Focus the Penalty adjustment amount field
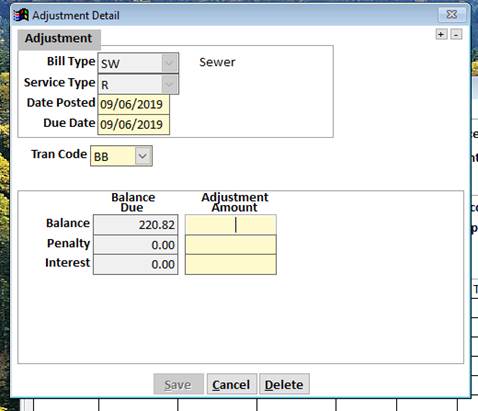The width and height of the screenshot is (478, 411). 231,245
